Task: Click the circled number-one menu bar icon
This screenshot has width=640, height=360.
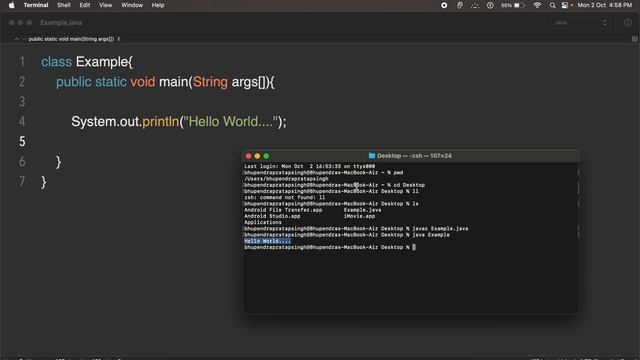Action: point(490,5)
